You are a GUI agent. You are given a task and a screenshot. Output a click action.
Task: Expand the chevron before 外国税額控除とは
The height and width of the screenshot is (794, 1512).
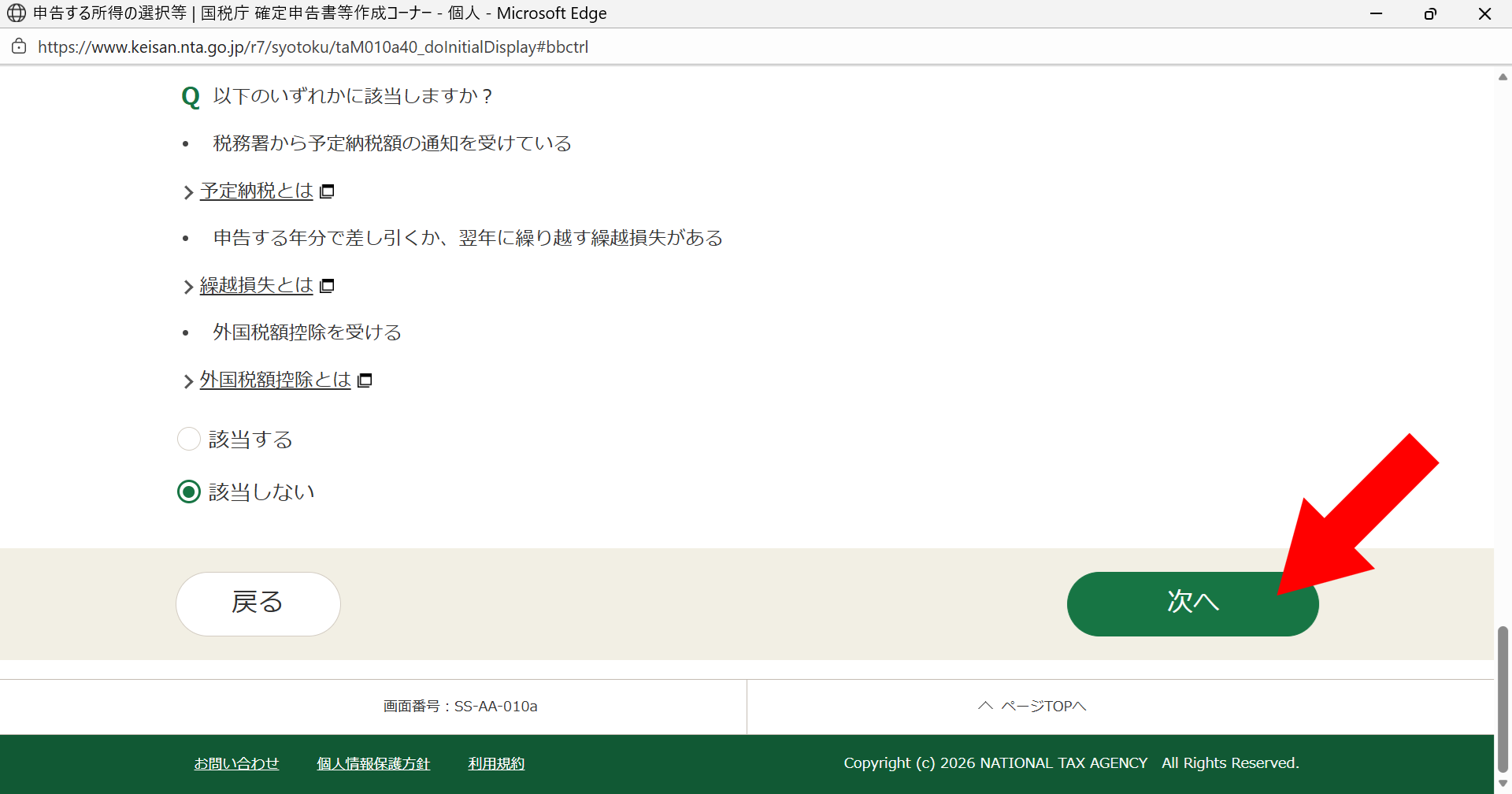click(188, 380)
